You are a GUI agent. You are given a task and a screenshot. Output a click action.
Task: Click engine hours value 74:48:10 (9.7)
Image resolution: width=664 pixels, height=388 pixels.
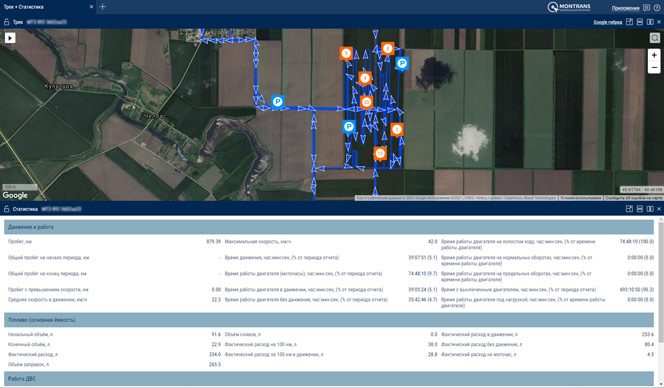(x=423, y=274)
